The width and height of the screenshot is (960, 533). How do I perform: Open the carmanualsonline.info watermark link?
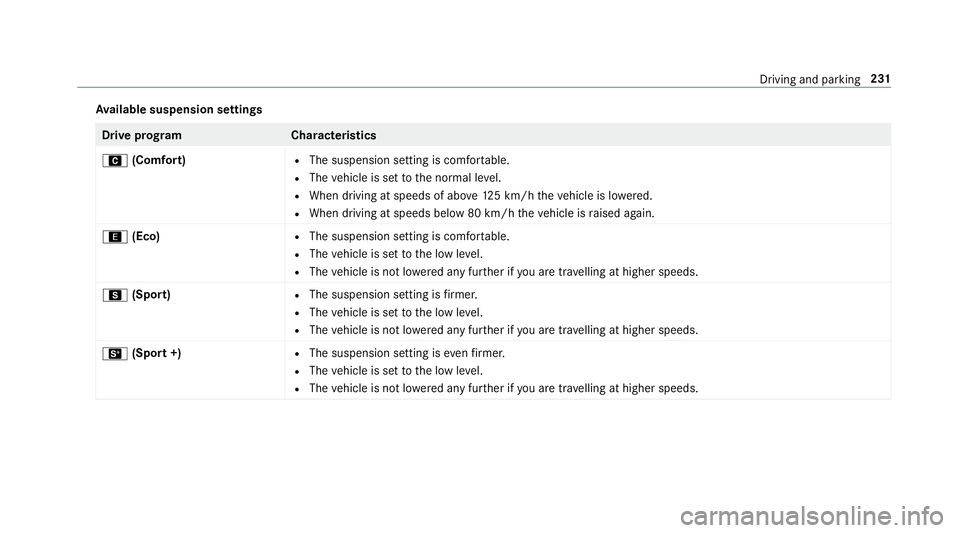812,516
